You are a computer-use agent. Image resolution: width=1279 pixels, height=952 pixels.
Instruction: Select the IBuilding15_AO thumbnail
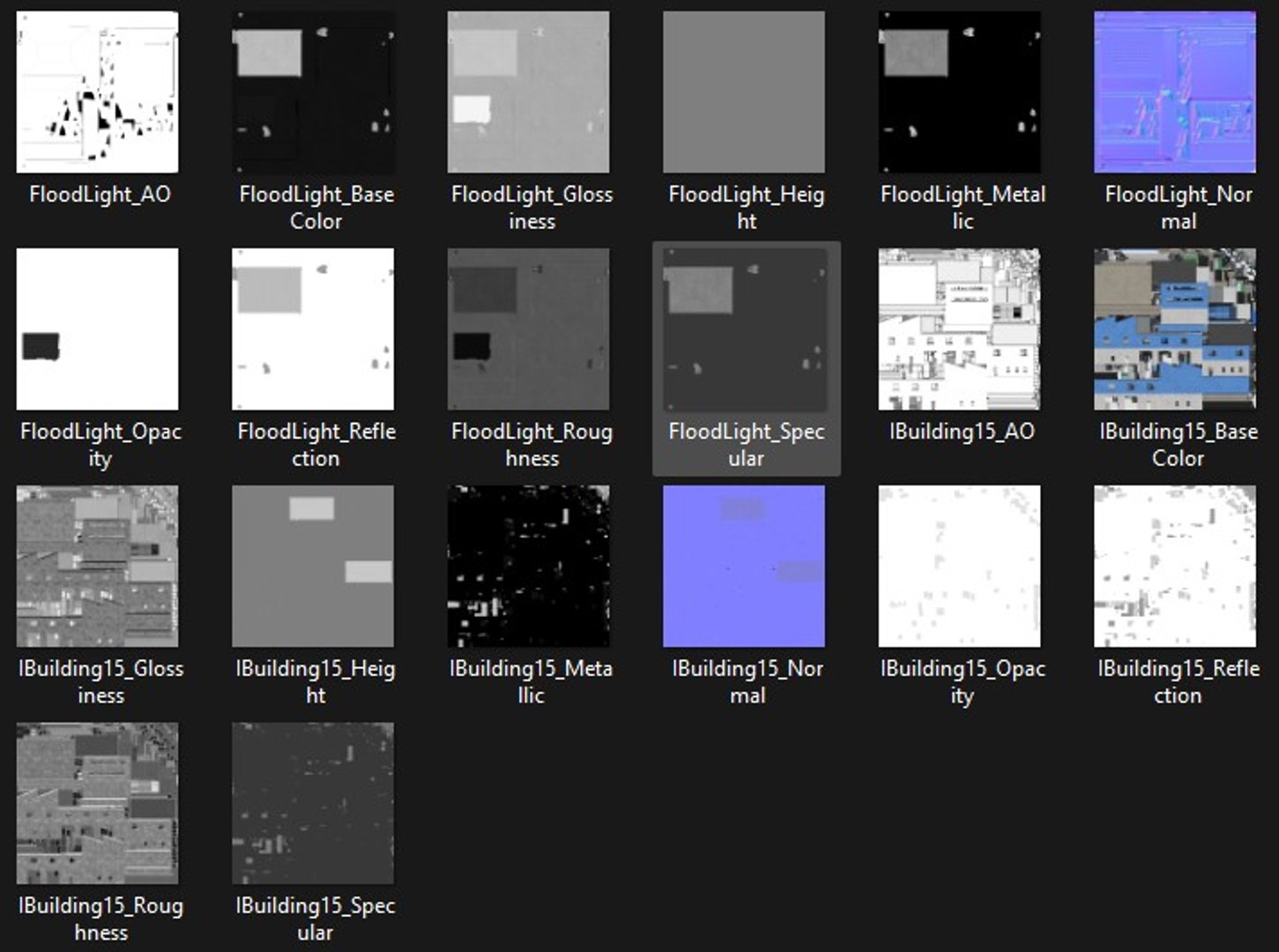(x=959, y=329)
